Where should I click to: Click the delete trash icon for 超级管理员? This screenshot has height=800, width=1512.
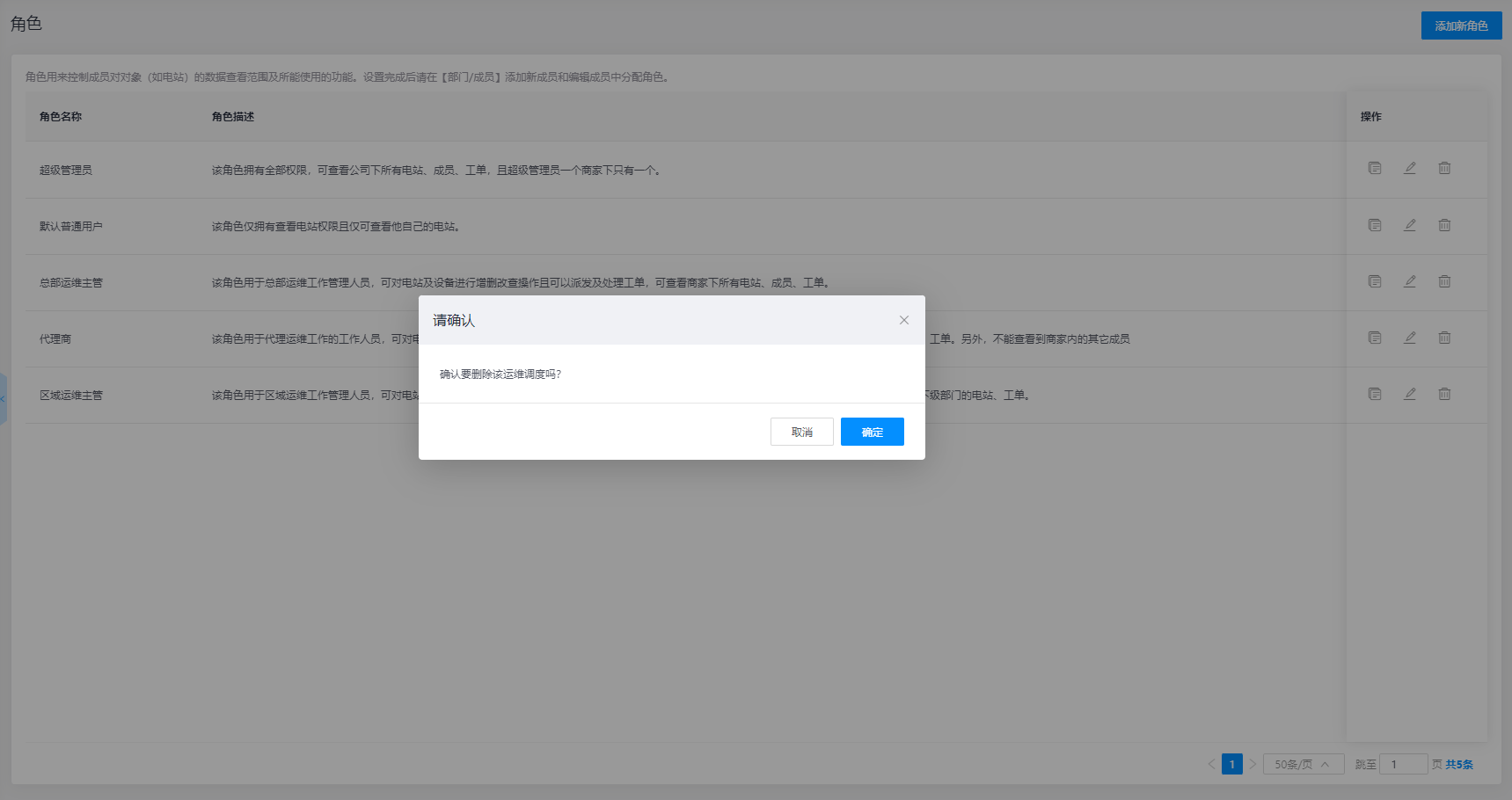pyautogui.click(x=1444, y=168)
